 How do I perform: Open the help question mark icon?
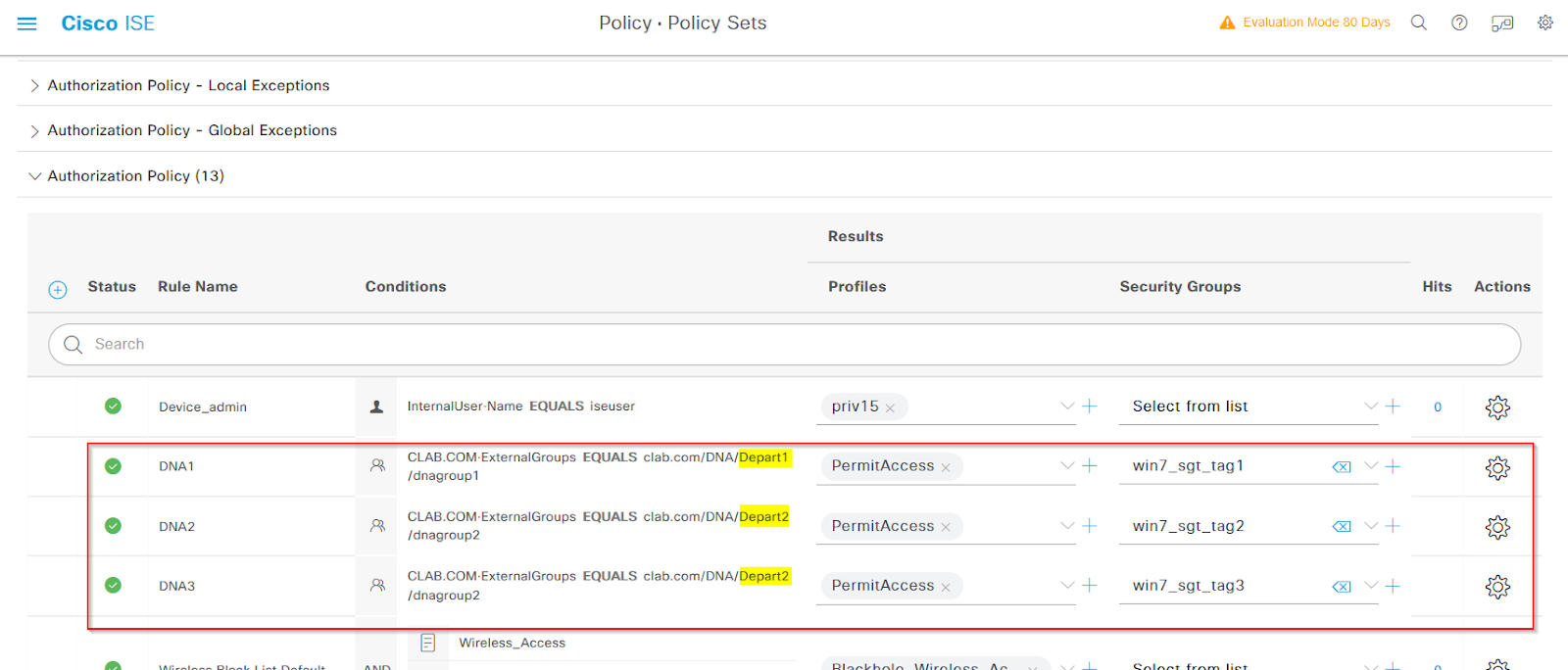pyautogui.click(x=1459, y=23)
